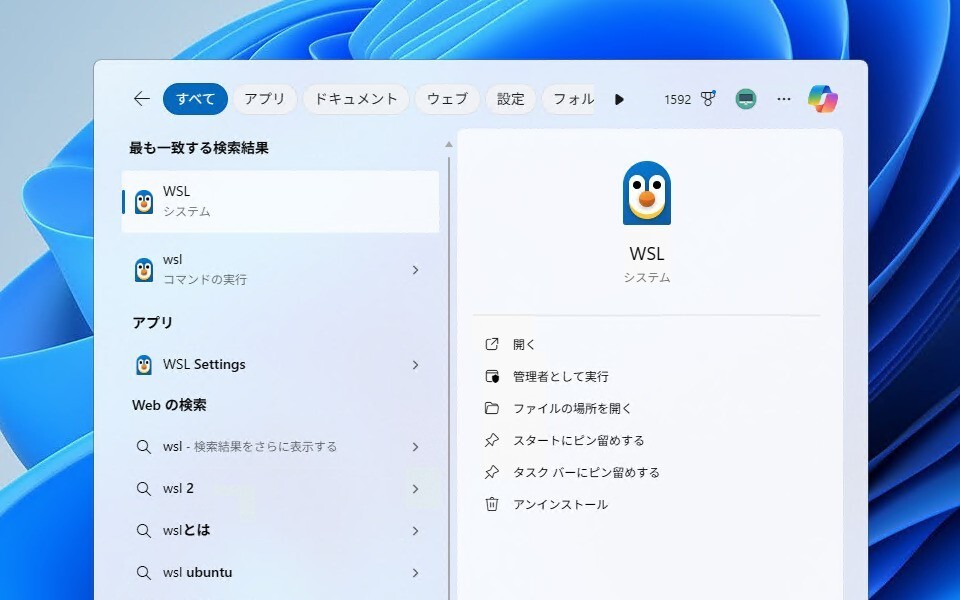Expand chevron for wsl - 検索結果をさらに表示する

[416, 447]
